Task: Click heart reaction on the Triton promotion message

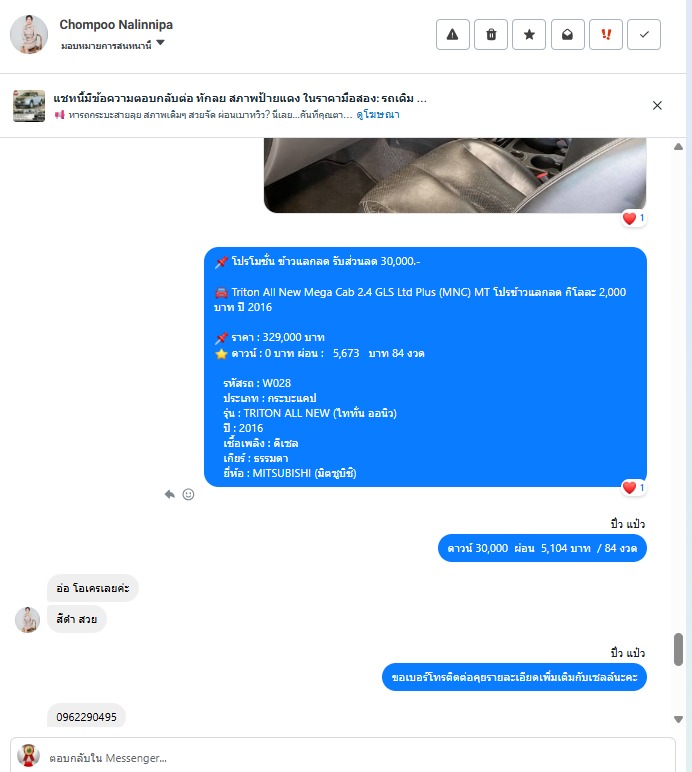Action: (x=633, y=487)
